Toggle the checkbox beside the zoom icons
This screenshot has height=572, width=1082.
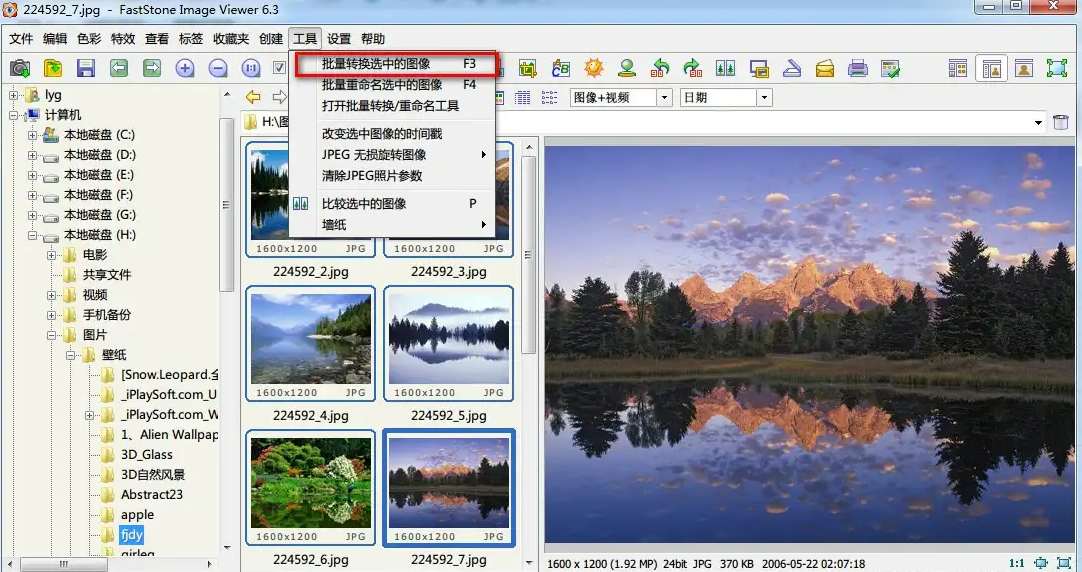[x=279, y=68]
